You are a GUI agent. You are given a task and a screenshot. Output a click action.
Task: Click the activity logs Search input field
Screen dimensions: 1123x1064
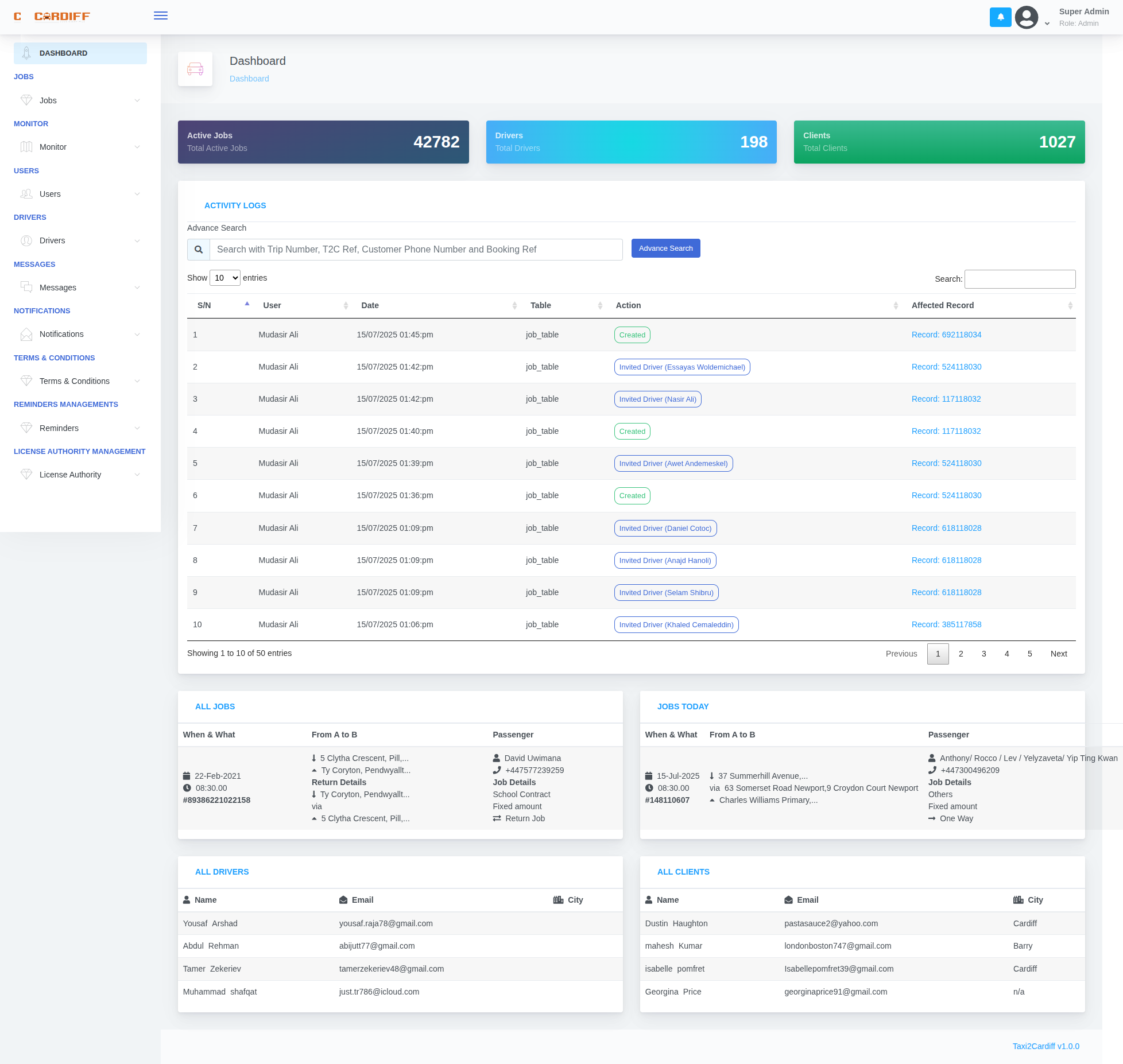[x=1020, y=279]
